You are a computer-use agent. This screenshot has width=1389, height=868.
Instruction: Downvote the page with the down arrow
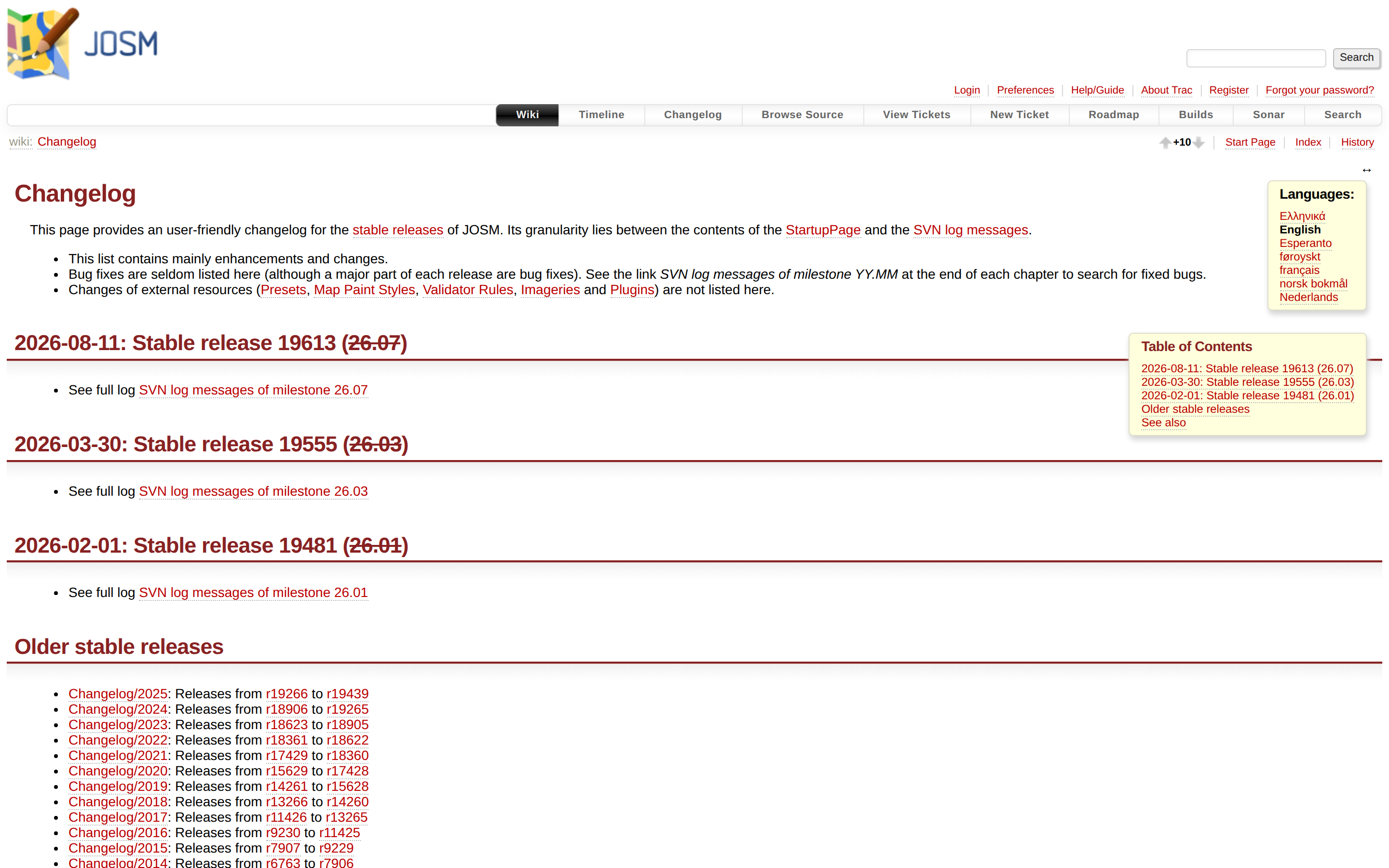click(1198, 143)
